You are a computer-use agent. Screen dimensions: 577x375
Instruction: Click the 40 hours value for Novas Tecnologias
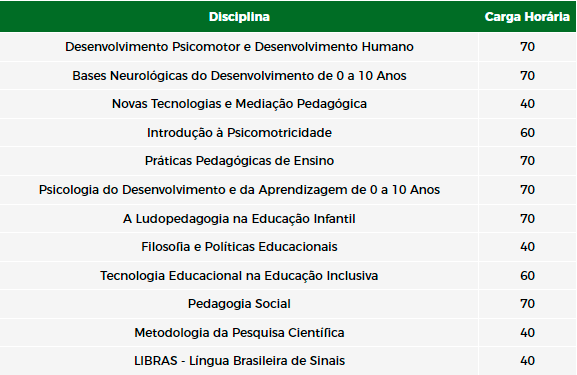click(527, 104)
